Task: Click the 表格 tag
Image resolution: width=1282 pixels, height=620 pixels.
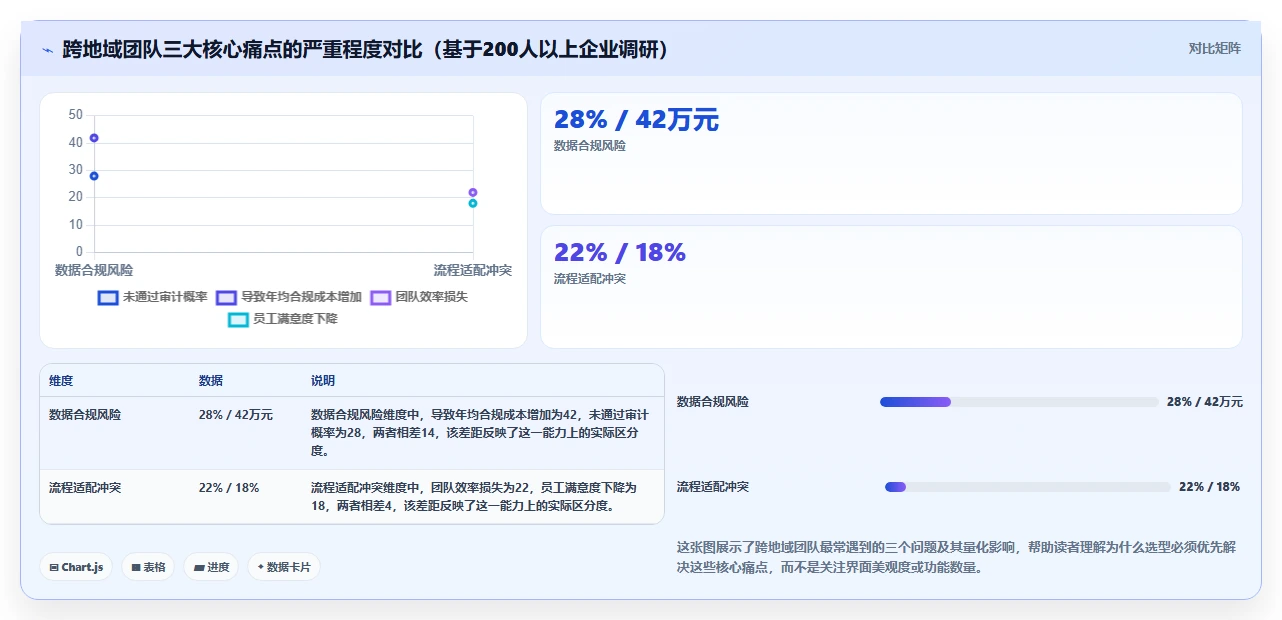Action: click(148, 567)
